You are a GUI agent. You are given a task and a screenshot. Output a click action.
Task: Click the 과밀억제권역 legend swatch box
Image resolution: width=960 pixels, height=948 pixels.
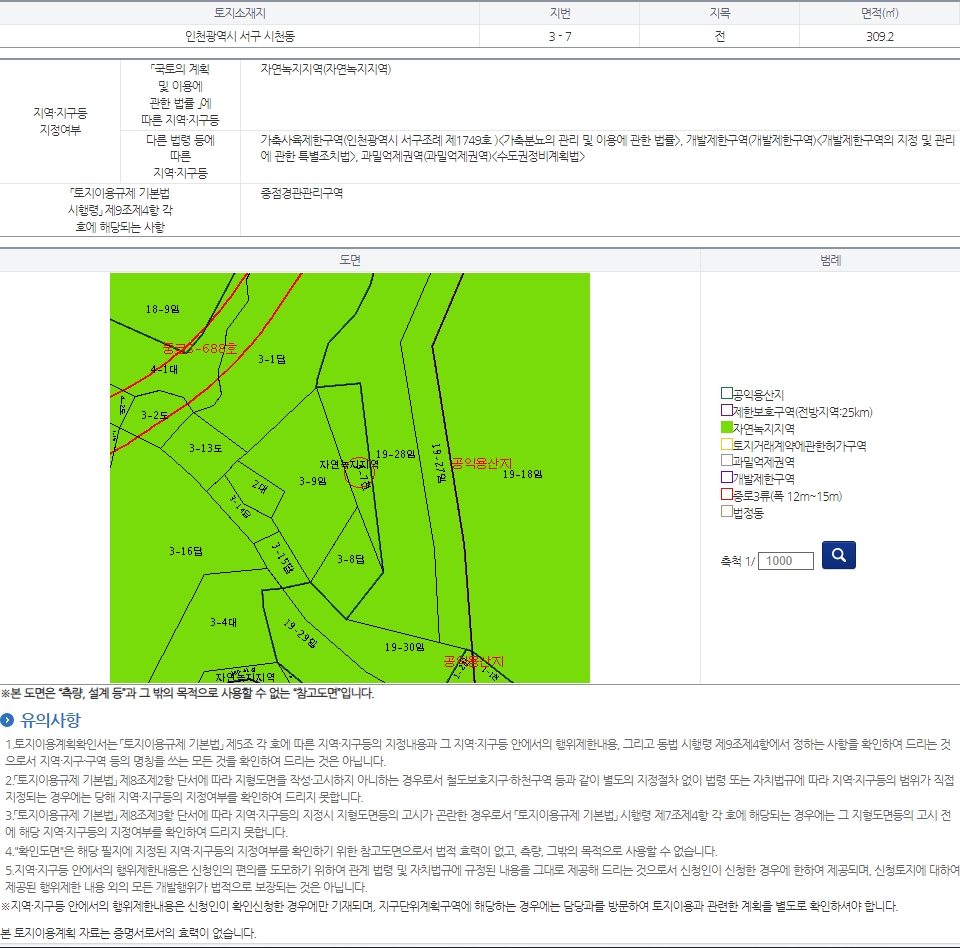(727, 461)
